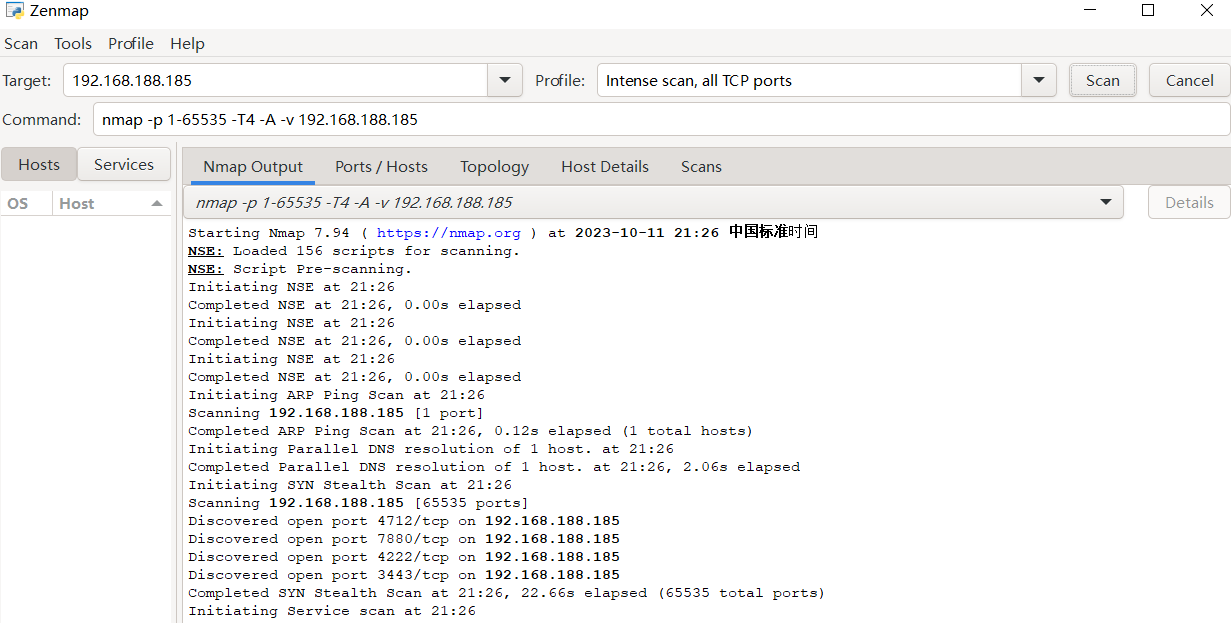Open the Scan menu
The height and width of the screenshot is (623, 1231).
coord(21,43)
